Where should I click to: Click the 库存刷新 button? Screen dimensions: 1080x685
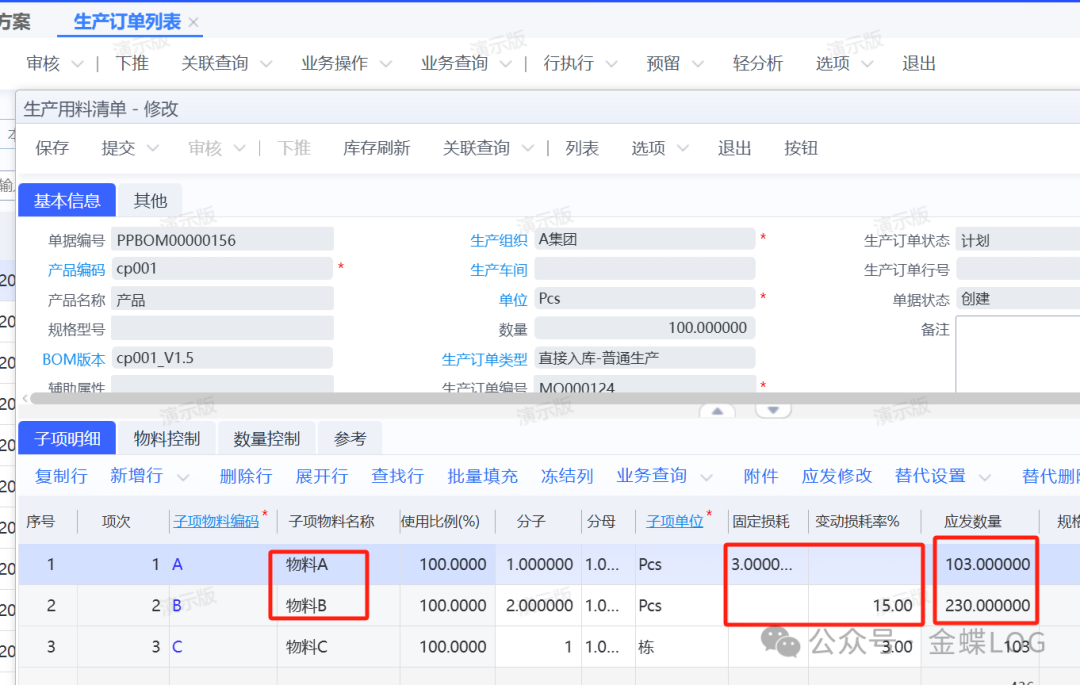tap(376, 148)
